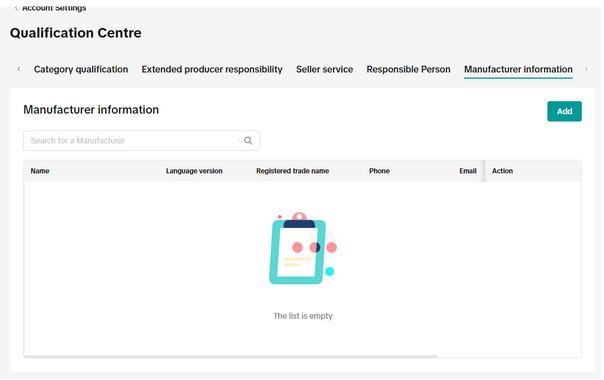This screenshot has height=380, width=604.
Task: Click the Manufacturer information section heading
Action: (91, 110)
